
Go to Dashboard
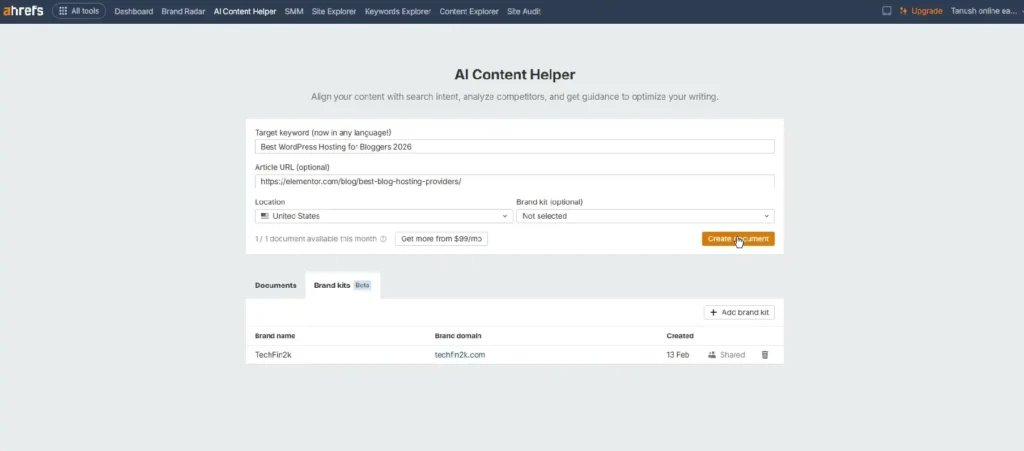coord(133,11)
